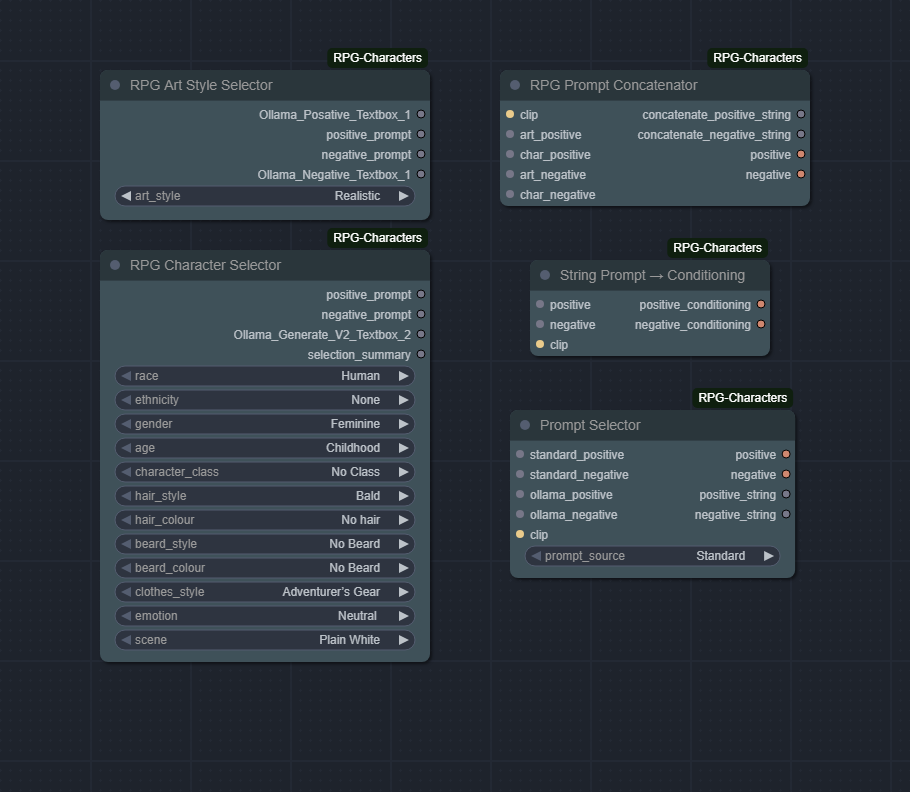910x792 pixels.
Task: Click next arrow on age widget
Action: [x=403, y=448]
